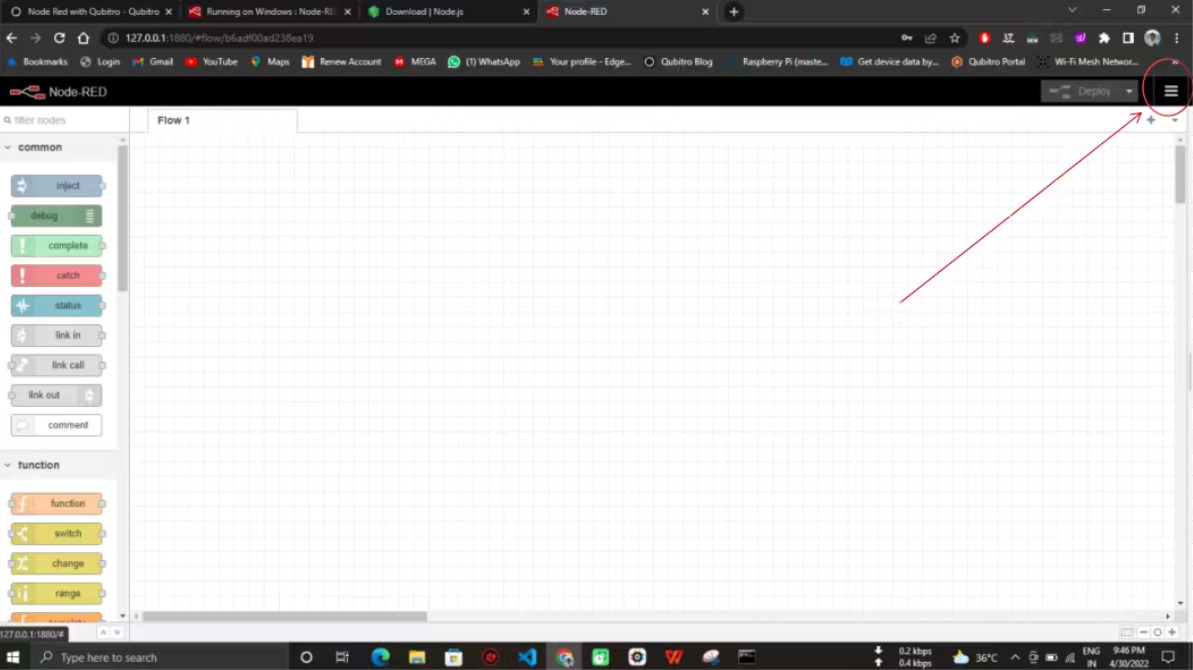Screen dimensions: 1193x670
Task: Open the Gmail bookmark
Action: click(x=153, y=62)
